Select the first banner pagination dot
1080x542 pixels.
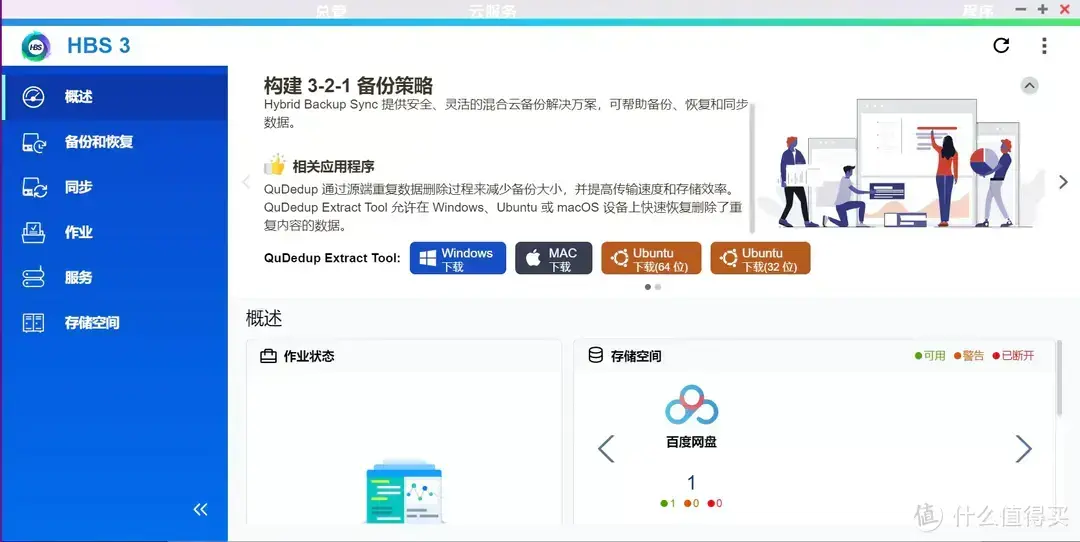[647, 287]
